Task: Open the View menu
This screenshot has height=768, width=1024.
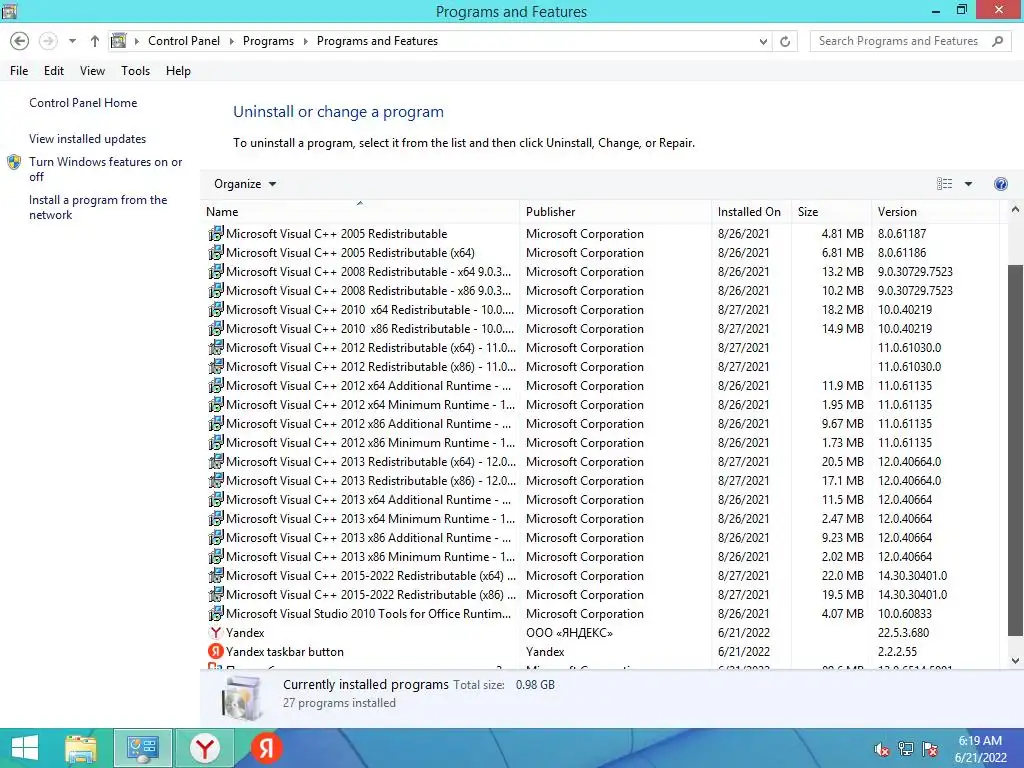Action: [92, 71]
